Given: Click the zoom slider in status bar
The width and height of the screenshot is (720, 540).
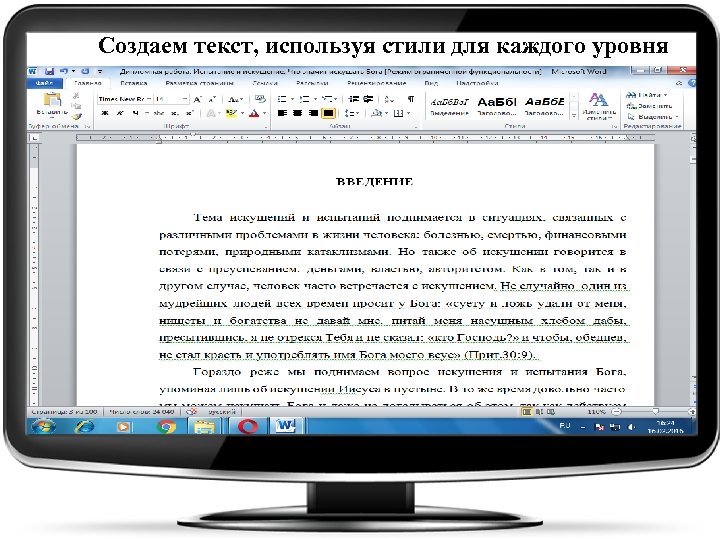Looking at the screenshot, I should [x=654, y=412].
